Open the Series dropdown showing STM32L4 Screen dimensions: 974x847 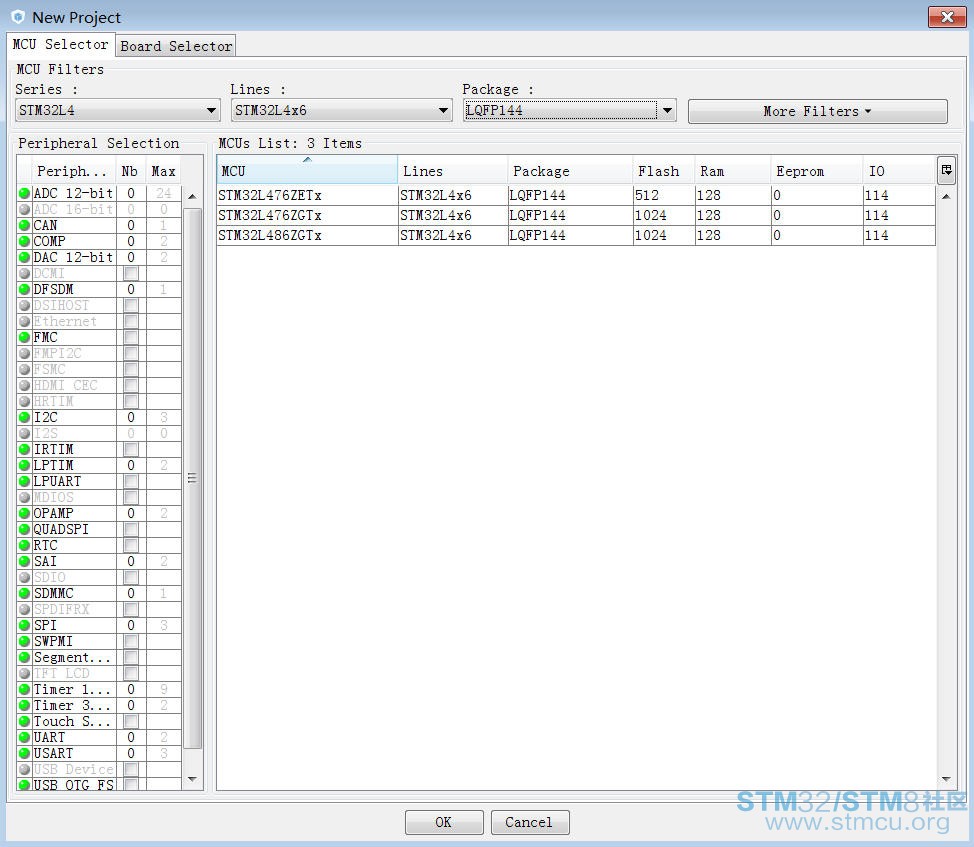coord(117,111)
